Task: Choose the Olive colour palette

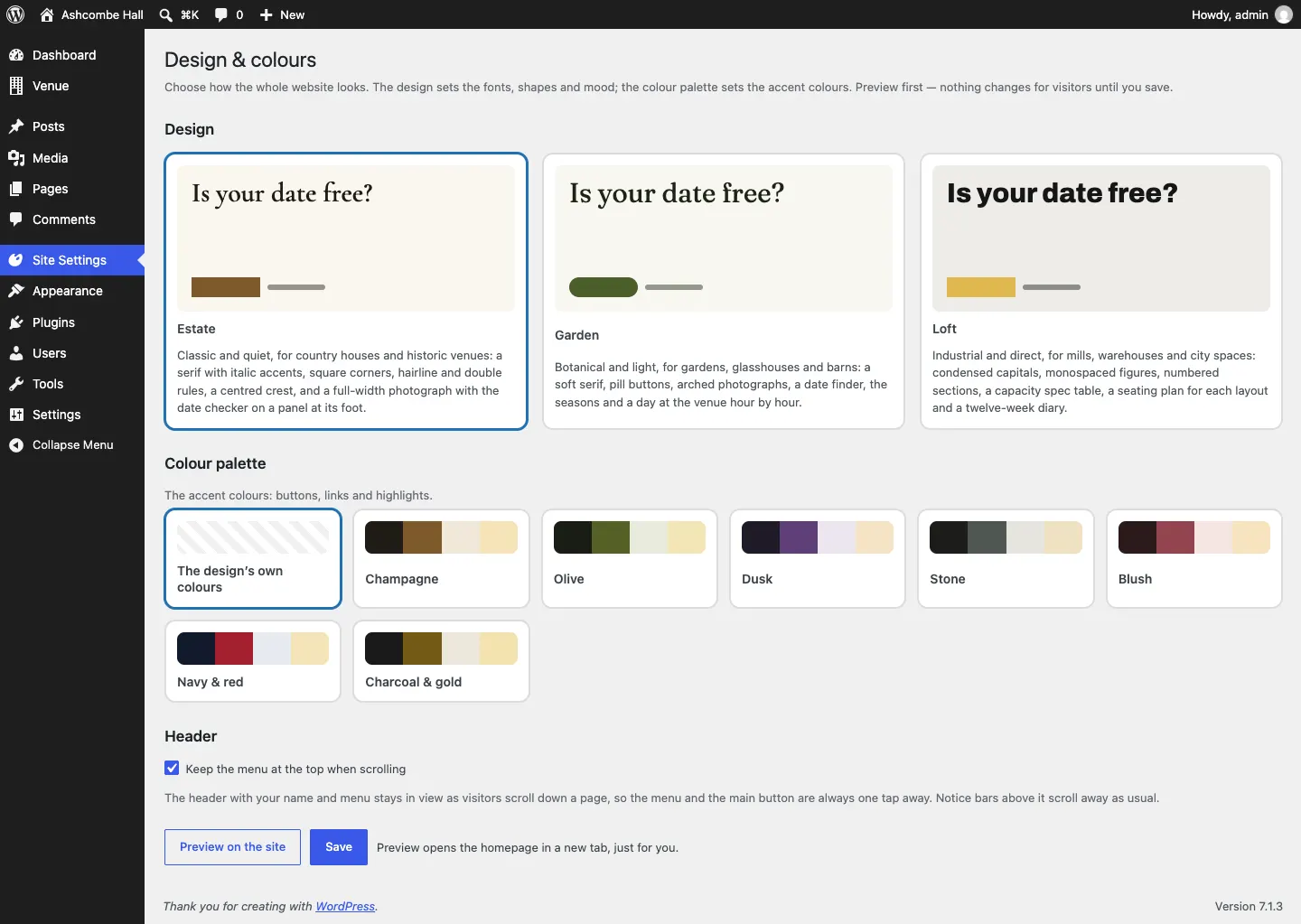Action: pyautogui.click(x=630, y=558)
